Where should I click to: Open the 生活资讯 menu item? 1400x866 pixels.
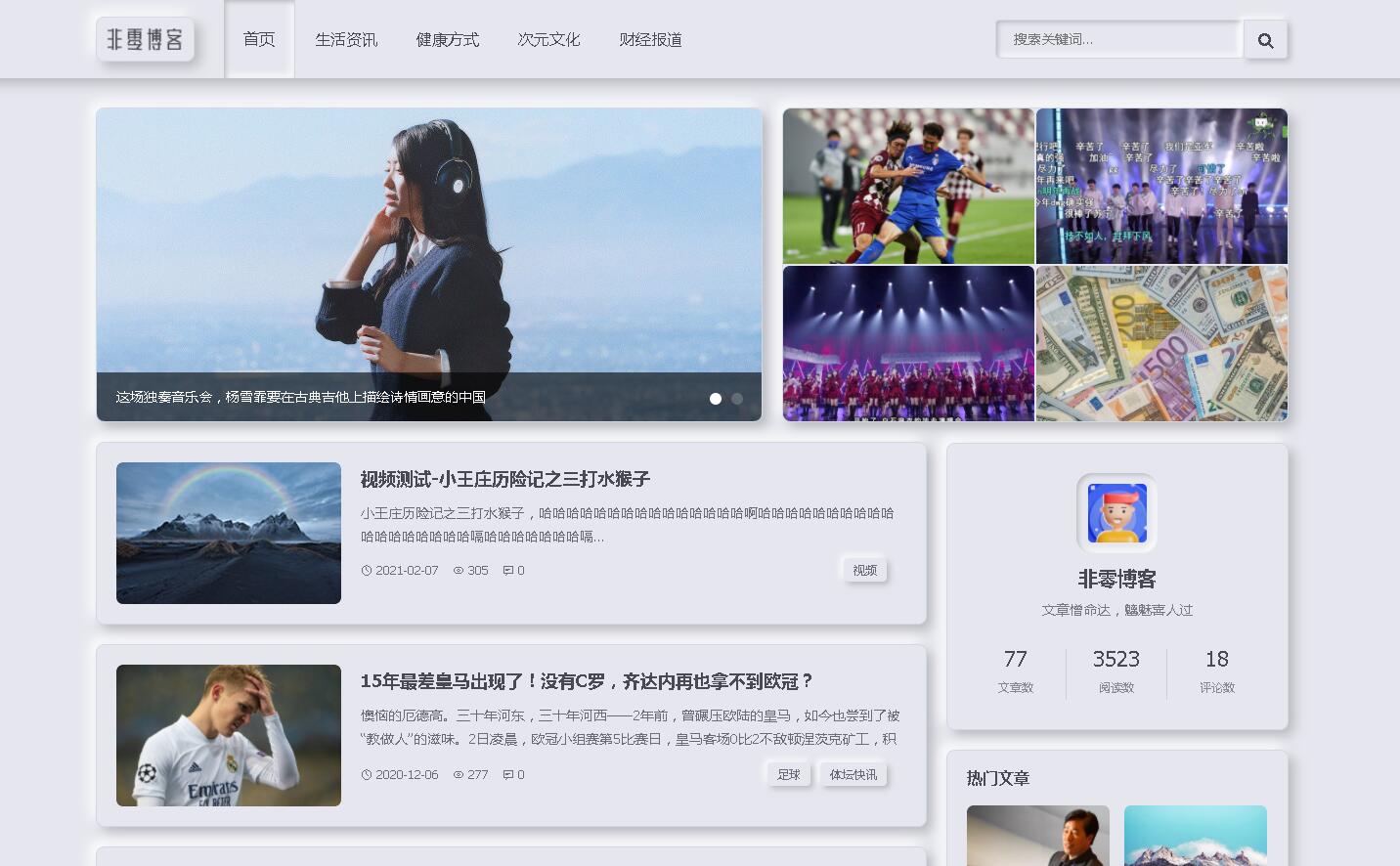(346, 39)
